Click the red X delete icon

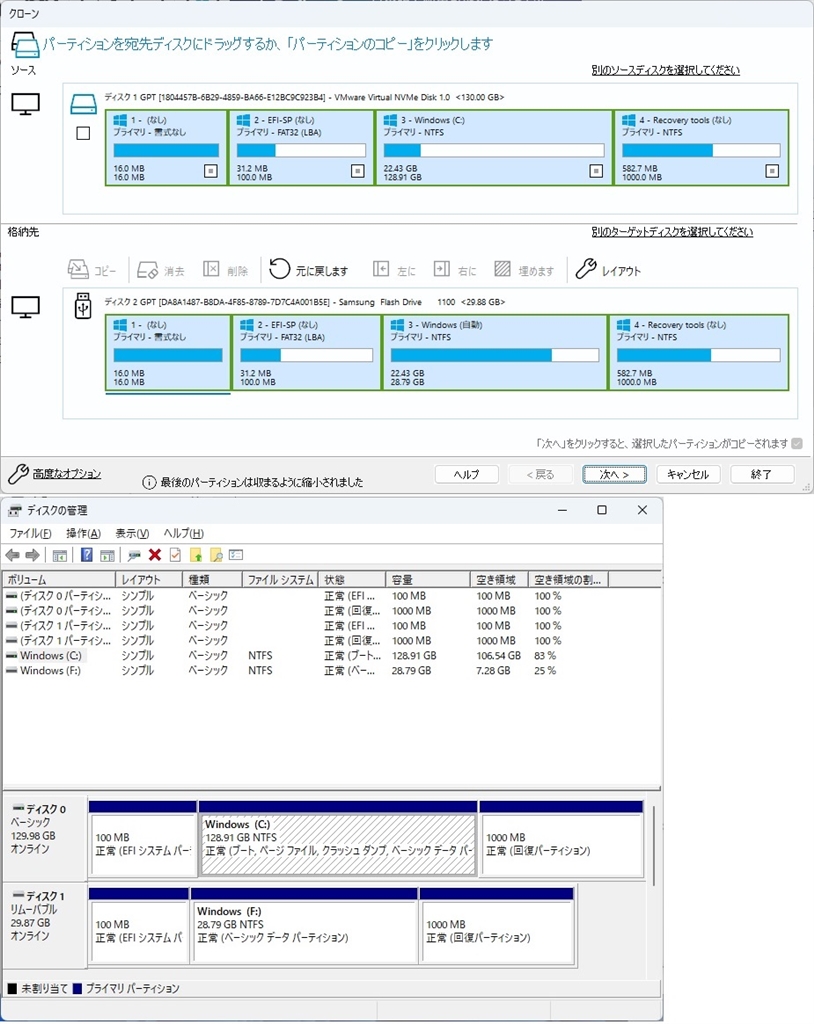click(155, 555)
